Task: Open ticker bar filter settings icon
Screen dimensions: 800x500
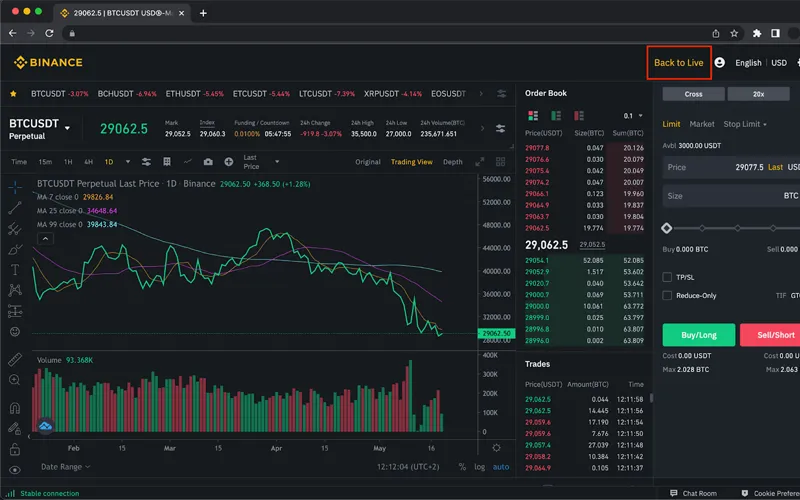Action: [x=502, y=94]
